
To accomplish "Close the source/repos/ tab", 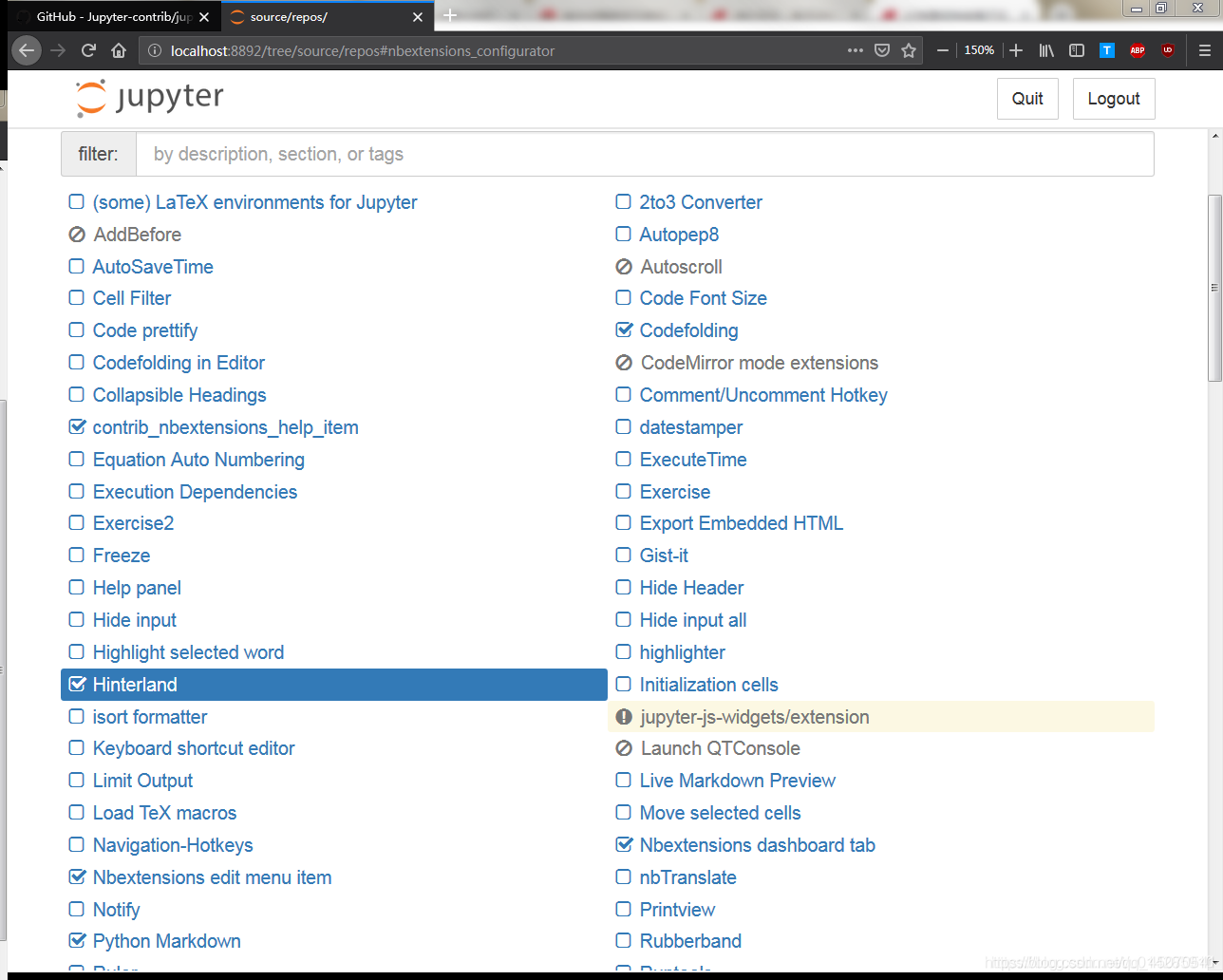I will (418, 17).
